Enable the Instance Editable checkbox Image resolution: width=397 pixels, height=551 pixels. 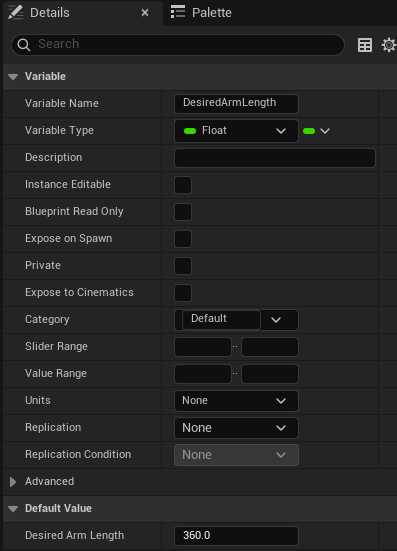tap(183, 185)
